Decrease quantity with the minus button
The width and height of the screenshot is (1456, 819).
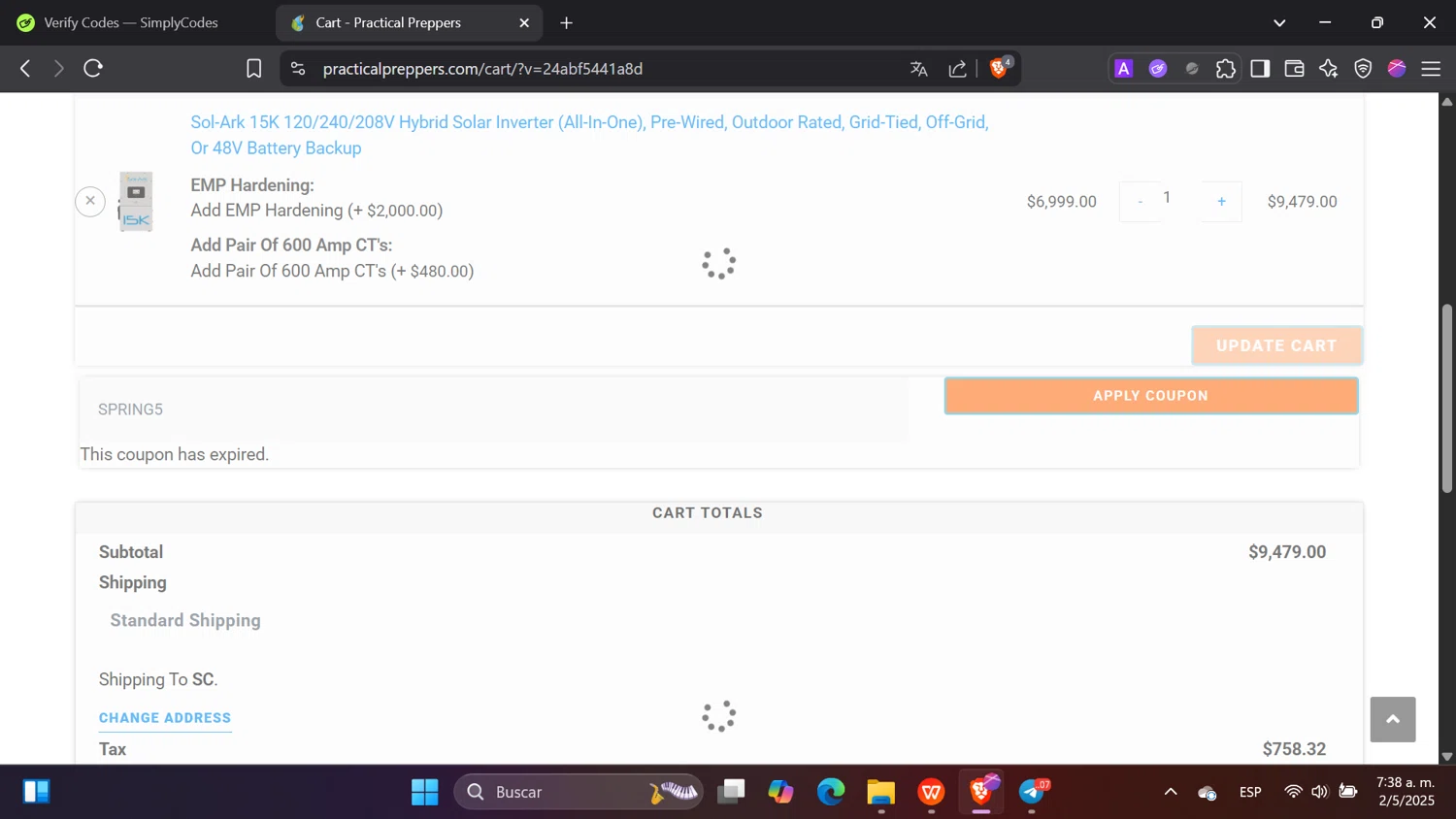1140,201
